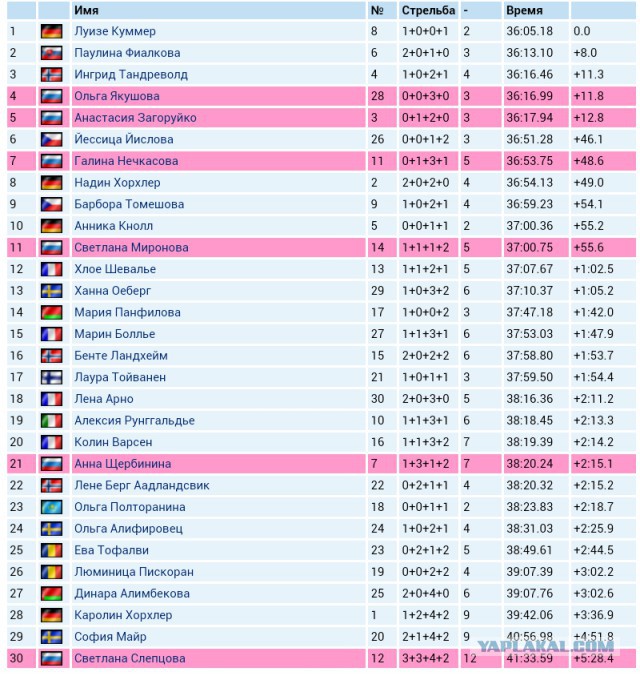Open athlete link Мария Панфилова
Screen dimensions: 640x676
pos(127,312)
